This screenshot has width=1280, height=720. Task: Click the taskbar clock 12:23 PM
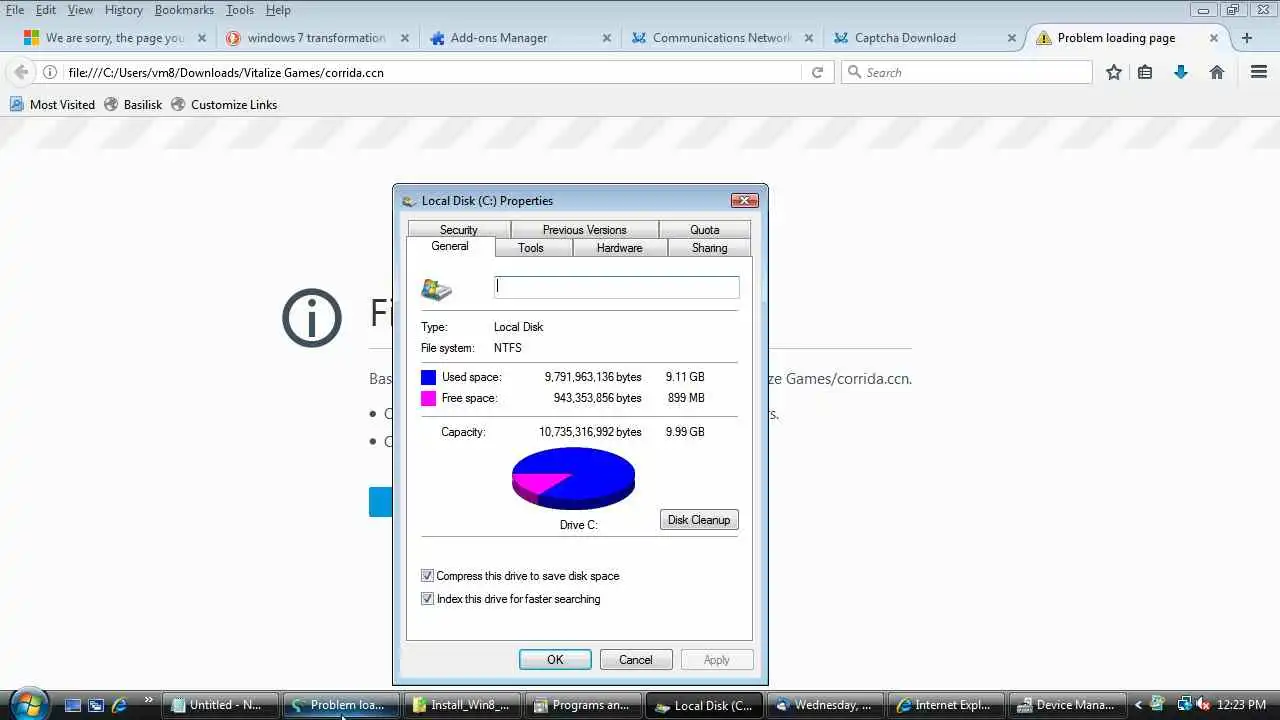pos(1242,705)
